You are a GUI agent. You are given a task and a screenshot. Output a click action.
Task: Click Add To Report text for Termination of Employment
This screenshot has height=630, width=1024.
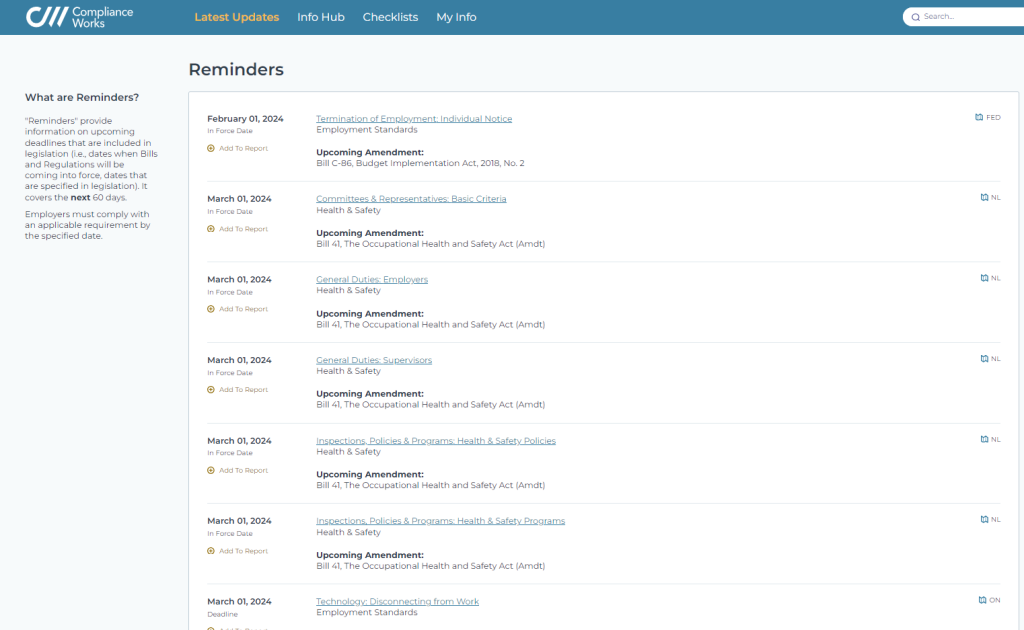(243, 148)
